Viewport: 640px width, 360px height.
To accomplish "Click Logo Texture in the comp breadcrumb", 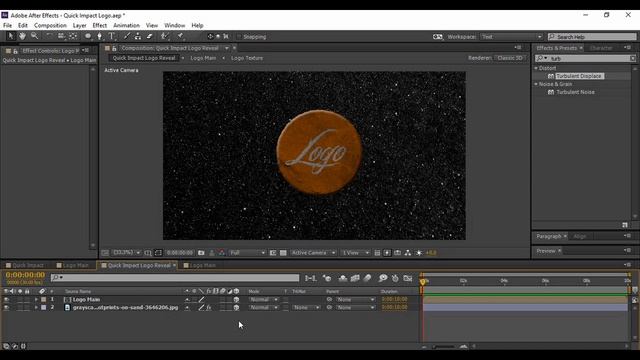I will 247,58.
